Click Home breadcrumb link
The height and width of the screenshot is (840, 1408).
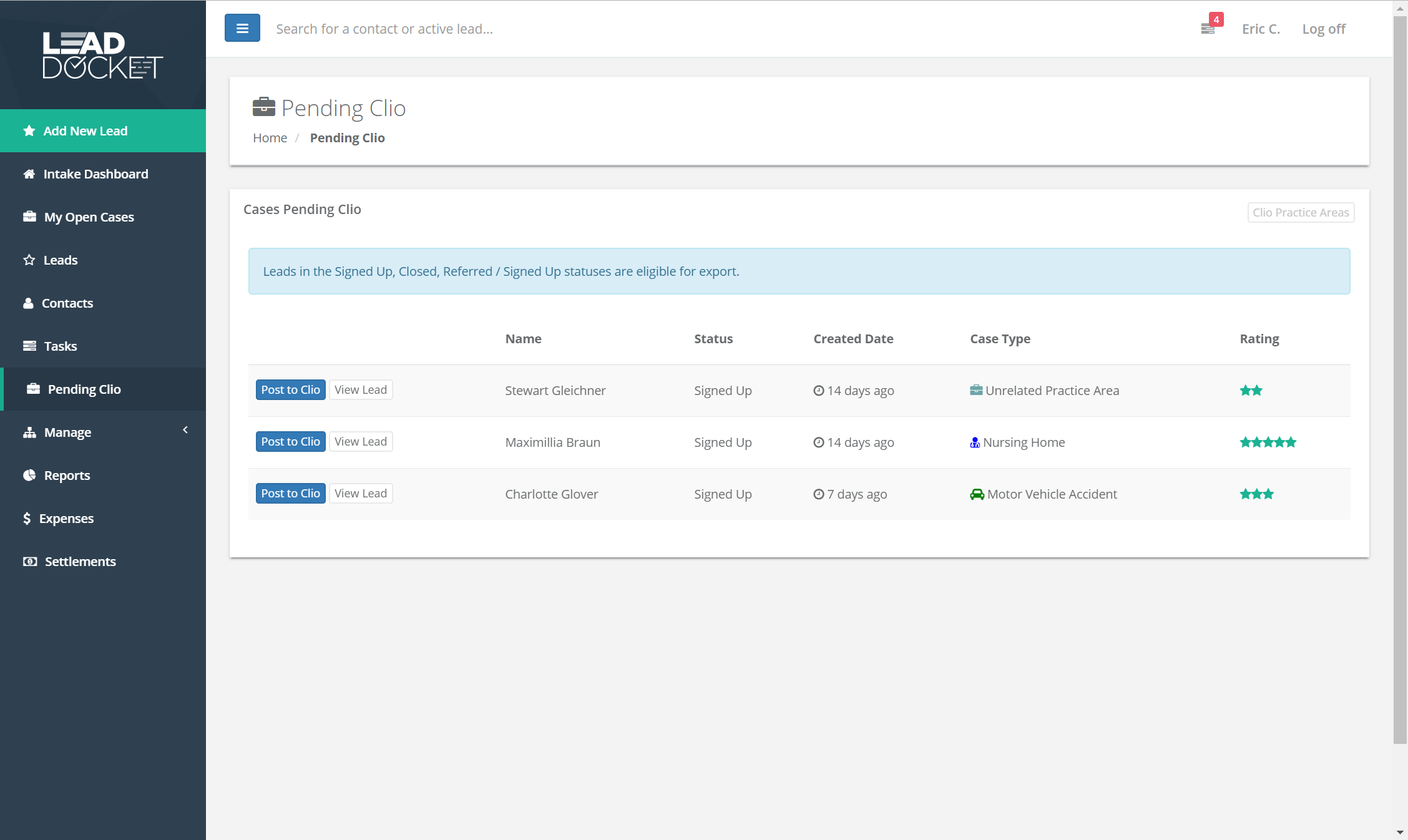tap(270, 138)
